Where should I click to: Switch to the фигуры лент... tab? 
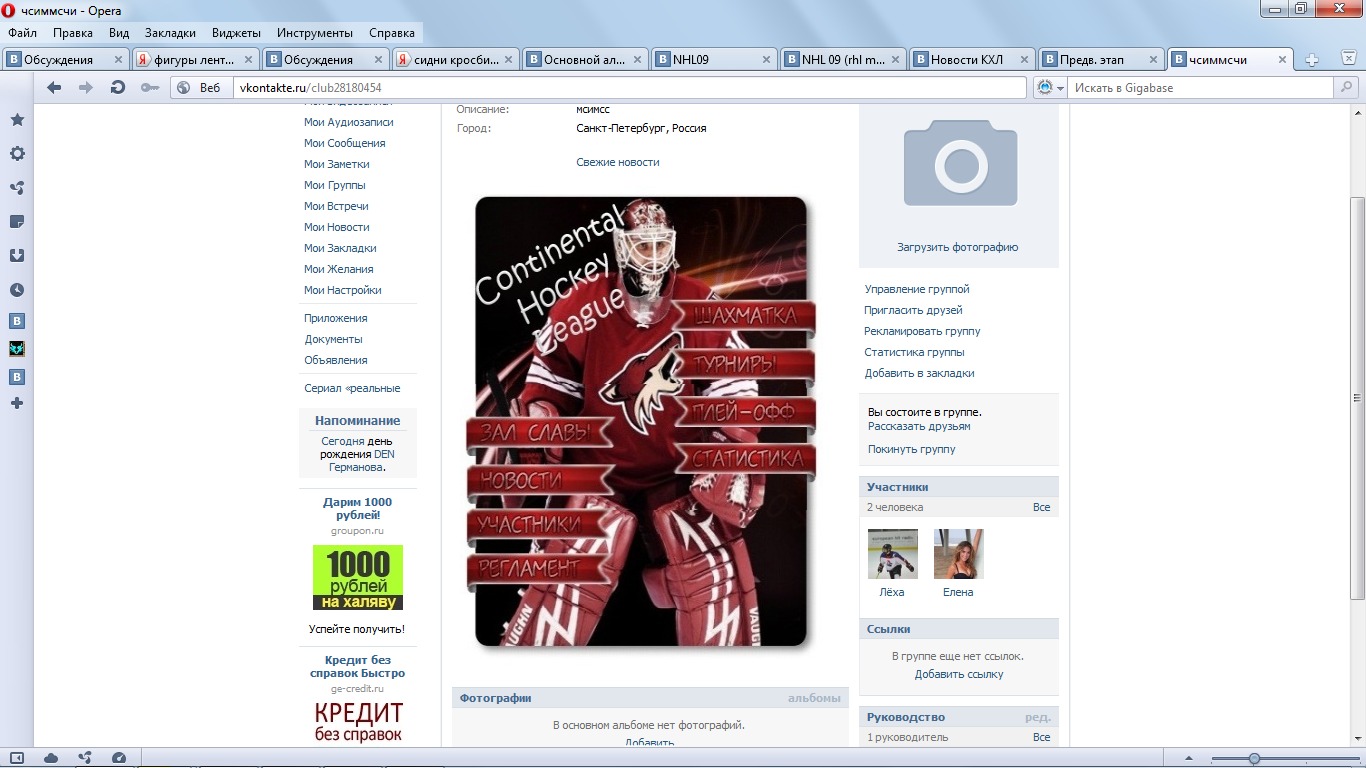197,60
